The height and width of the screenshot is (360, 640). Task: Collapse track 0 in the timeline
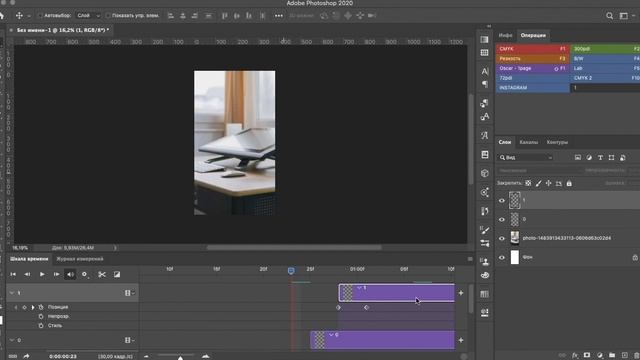point(12,340)
